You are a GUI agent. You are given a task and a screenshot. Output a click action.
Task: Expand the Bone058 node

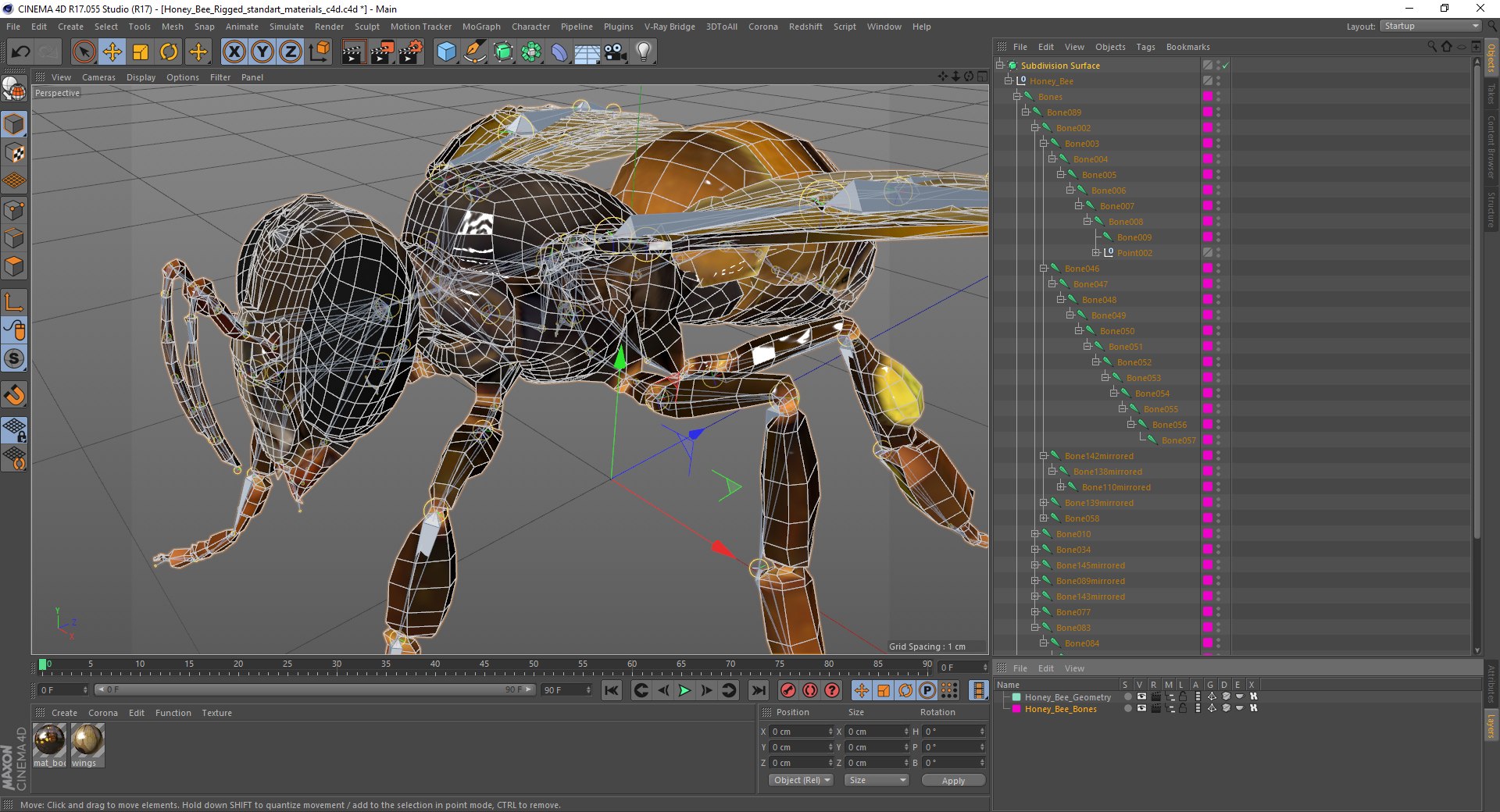[x=1044, y=518]
